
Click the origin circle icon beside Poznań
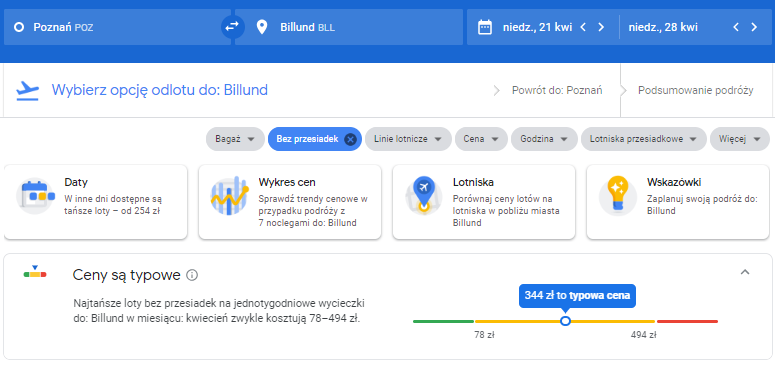coord(19,27)
